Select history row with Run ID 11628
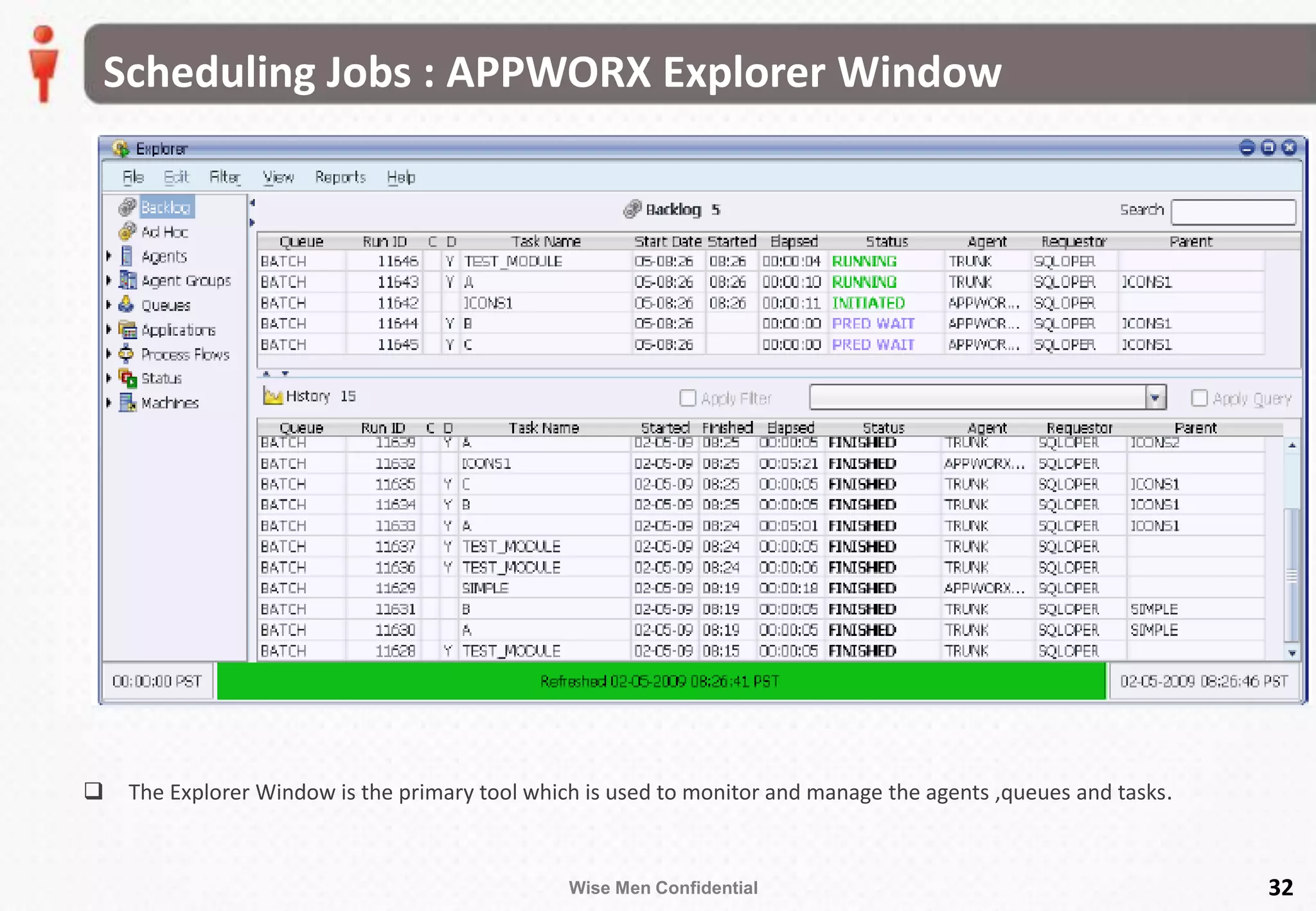Screen dimensions: 1316x911 tap(761, 651)
